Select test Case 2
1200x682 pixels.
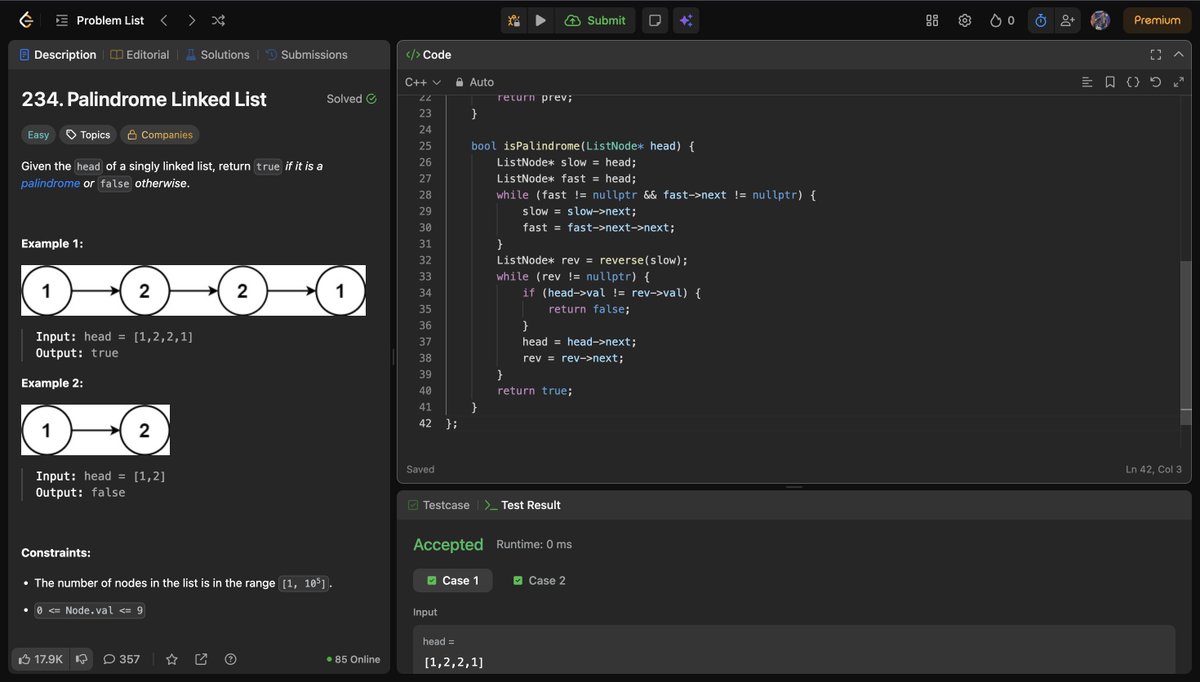[x=539, y=580]
